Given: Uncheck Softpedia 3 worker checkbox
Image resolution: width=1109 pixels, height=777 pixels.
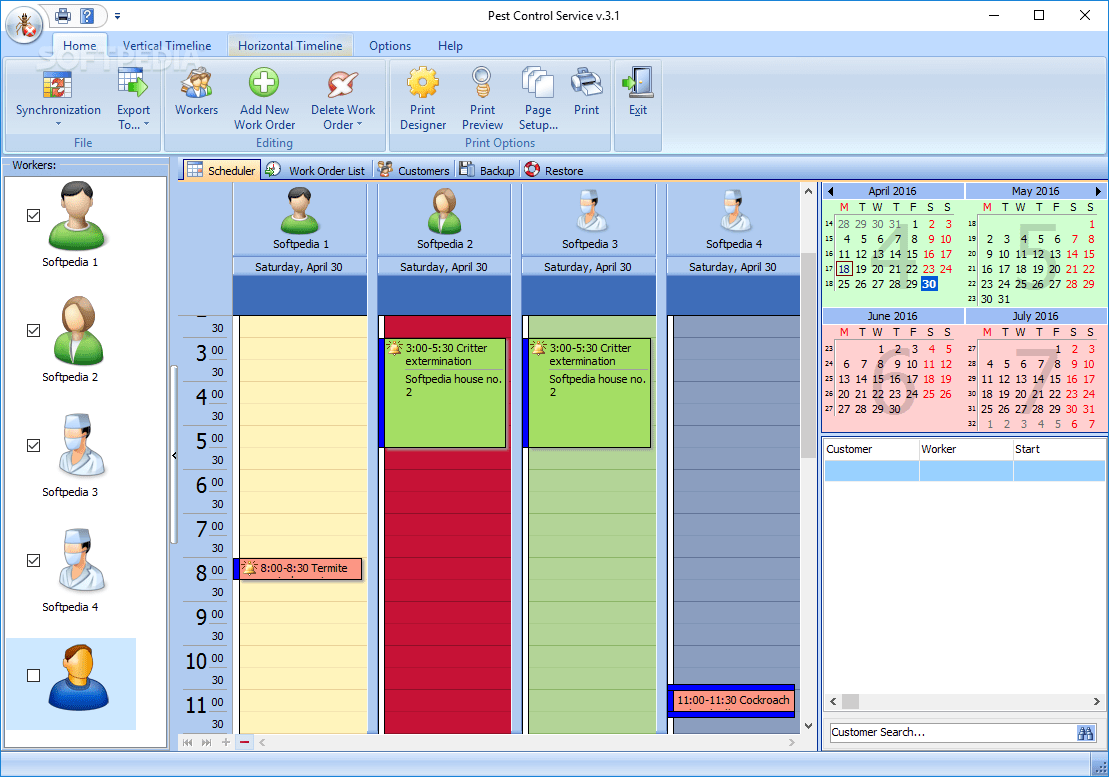Looking at the screenshot, I should 33,445.
